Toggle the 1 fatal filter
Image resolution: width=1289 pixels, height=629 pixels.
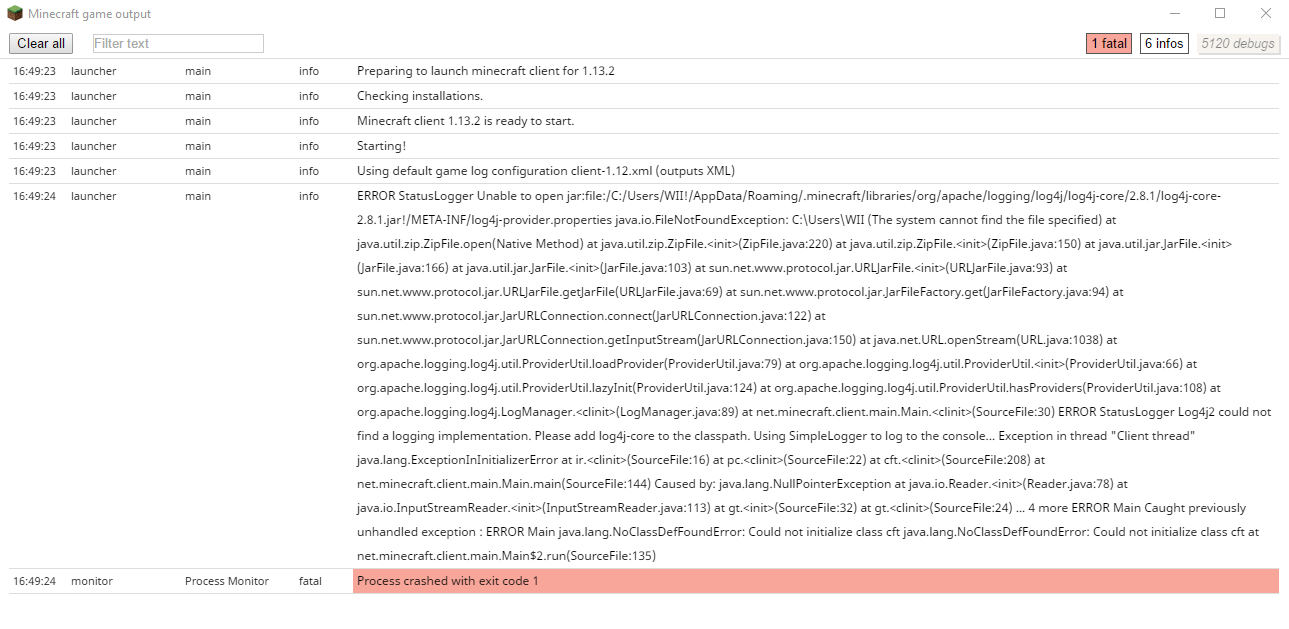click(1109, 44)
